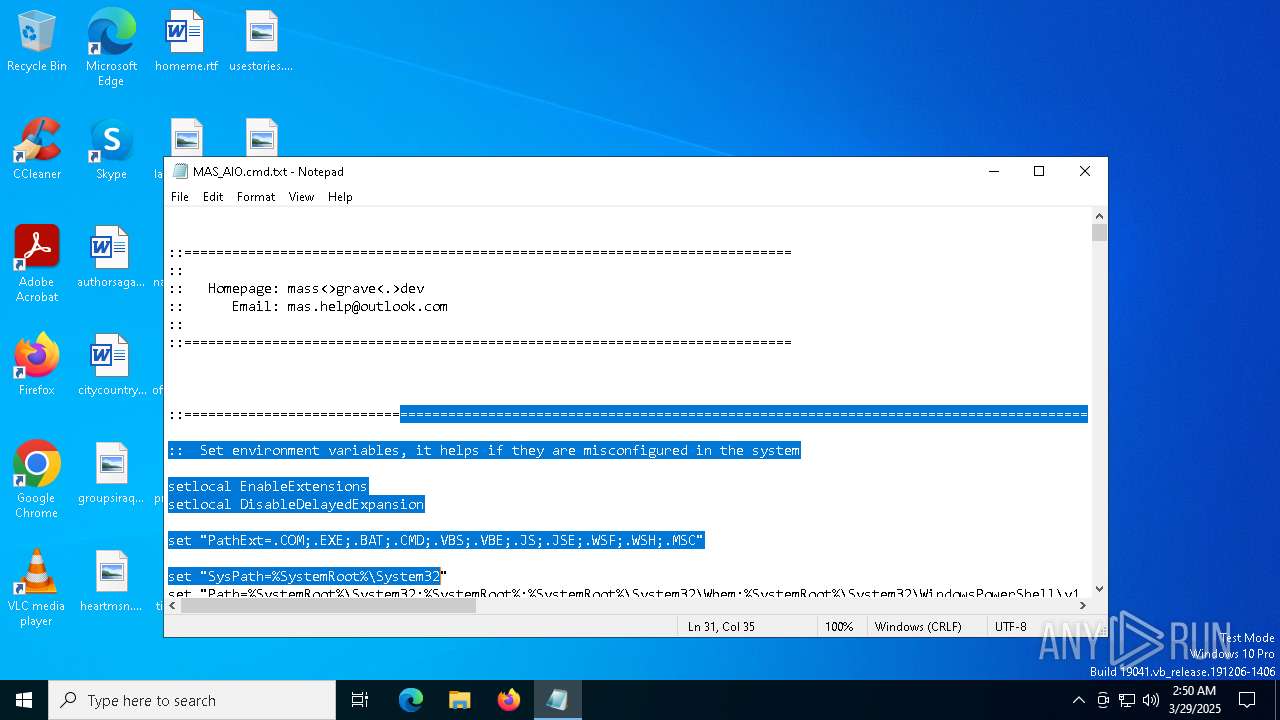Minimize the Notepad window
1280x720 pixels.
click(x=994, y=171)
